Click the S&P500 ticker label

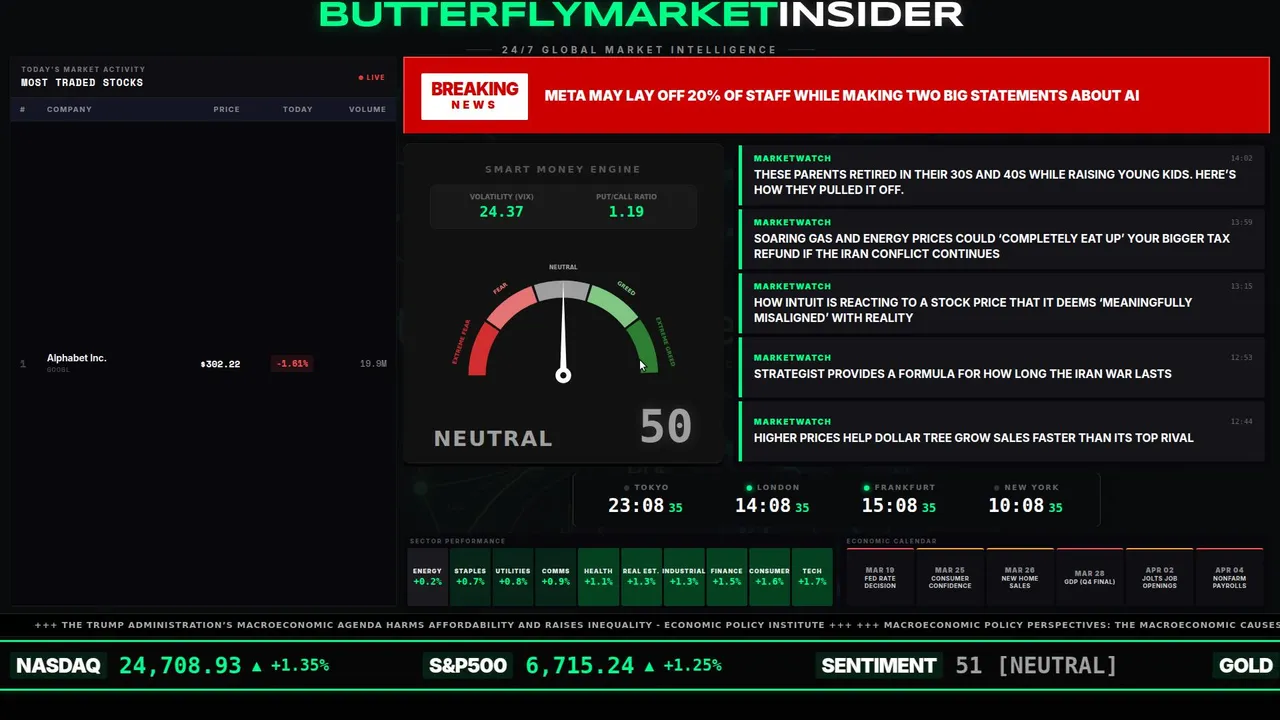tap(468, 665)
